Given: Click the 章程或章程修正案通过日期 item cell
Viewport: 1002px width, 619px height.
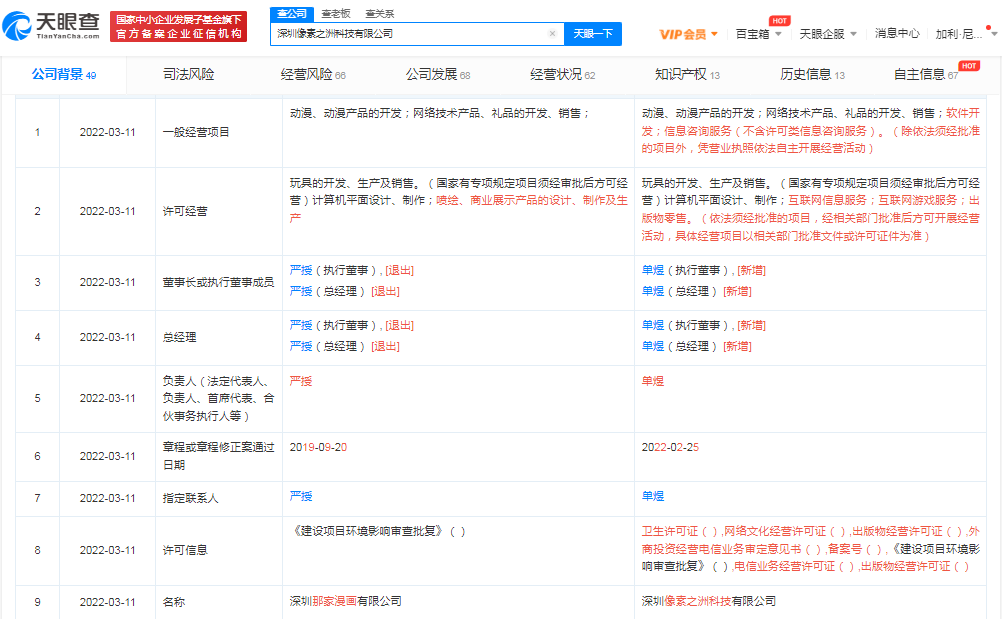Looking at the screenshot, I should (219, 456).
